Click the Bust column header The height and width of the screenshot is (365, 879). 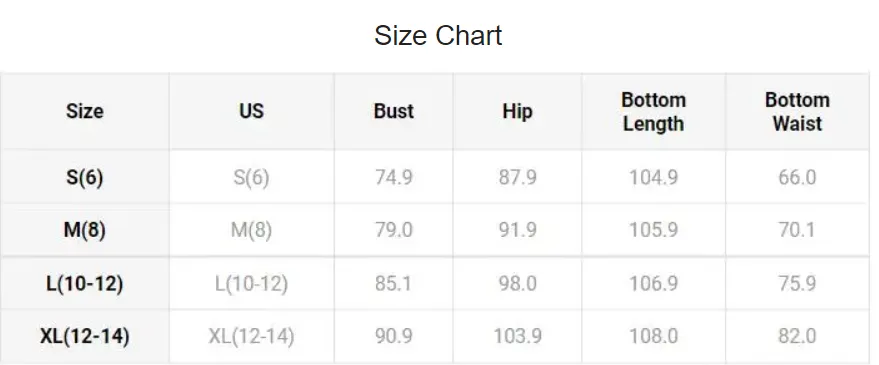pos(394,111)
